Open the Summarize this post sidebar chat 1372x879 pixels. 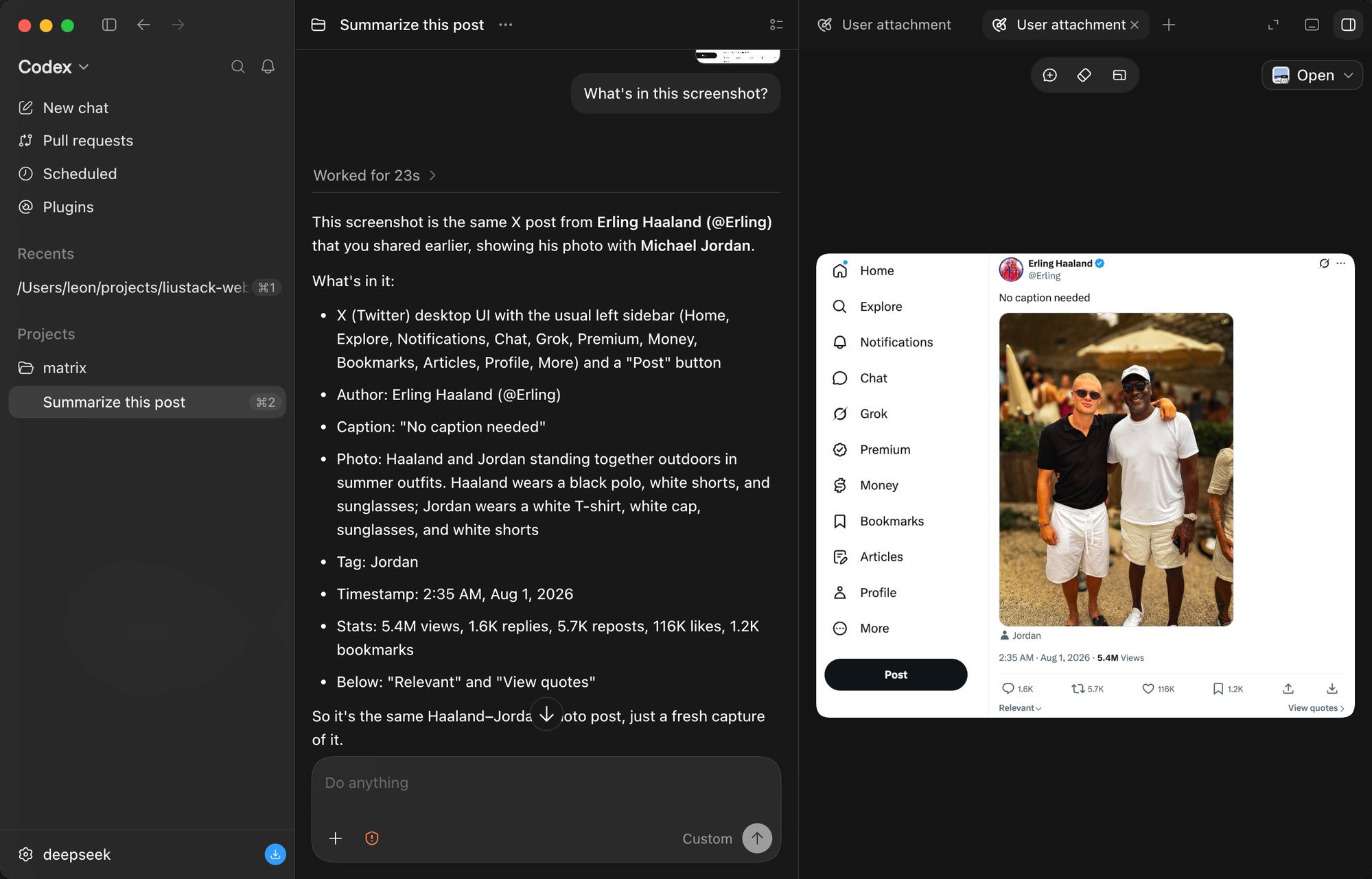[x=147, y=402]
